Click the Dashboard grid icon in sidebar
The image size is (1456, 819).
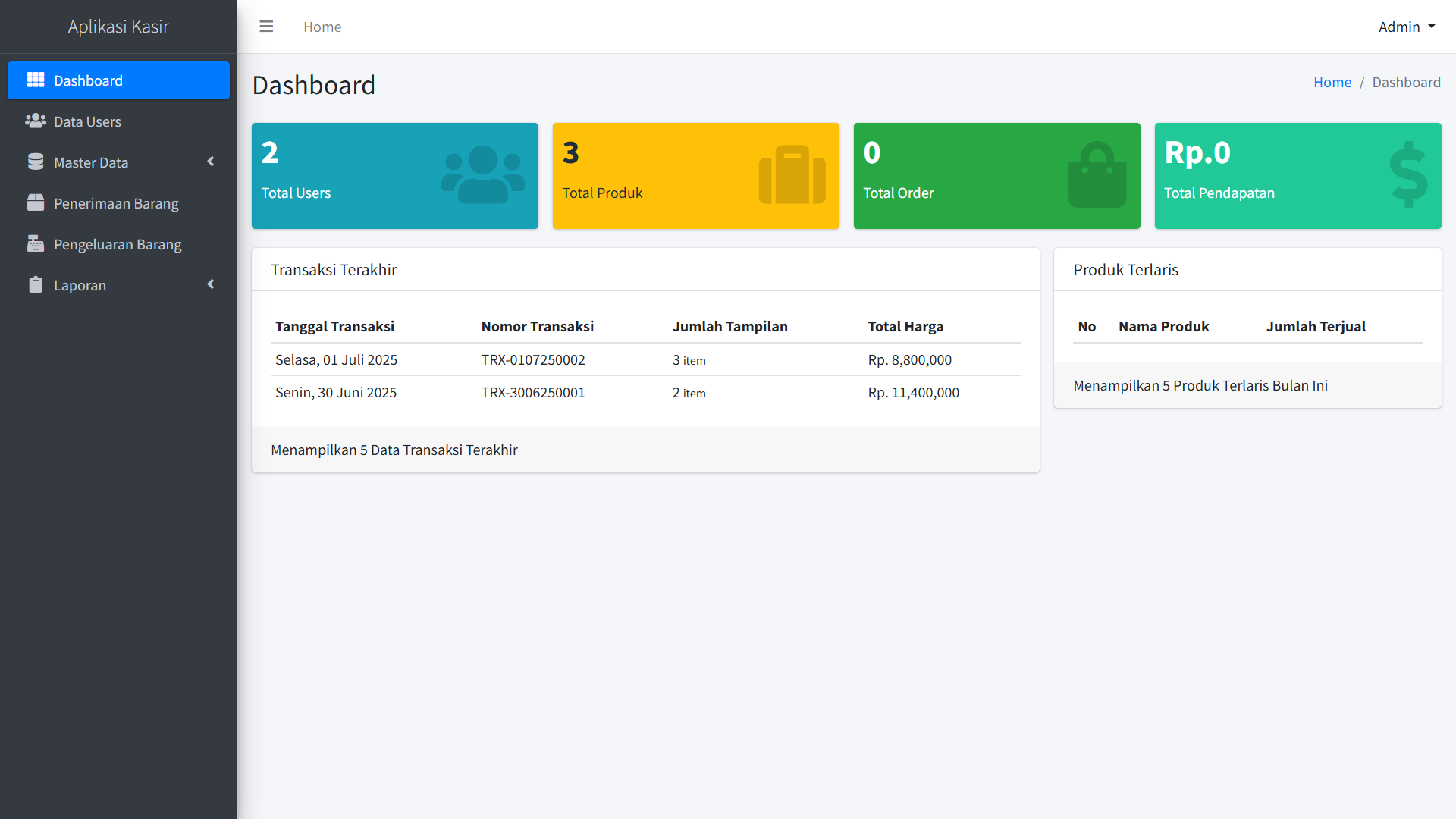(36, 80)
